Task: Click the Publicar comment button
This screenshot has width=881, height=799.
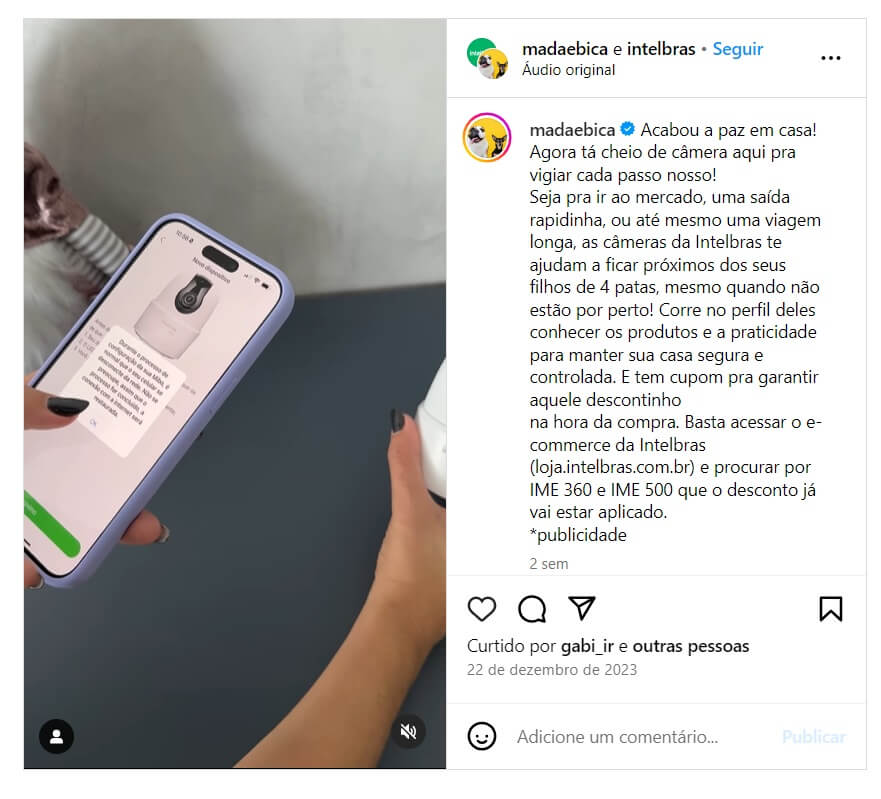Action: [x=813, y=737]
